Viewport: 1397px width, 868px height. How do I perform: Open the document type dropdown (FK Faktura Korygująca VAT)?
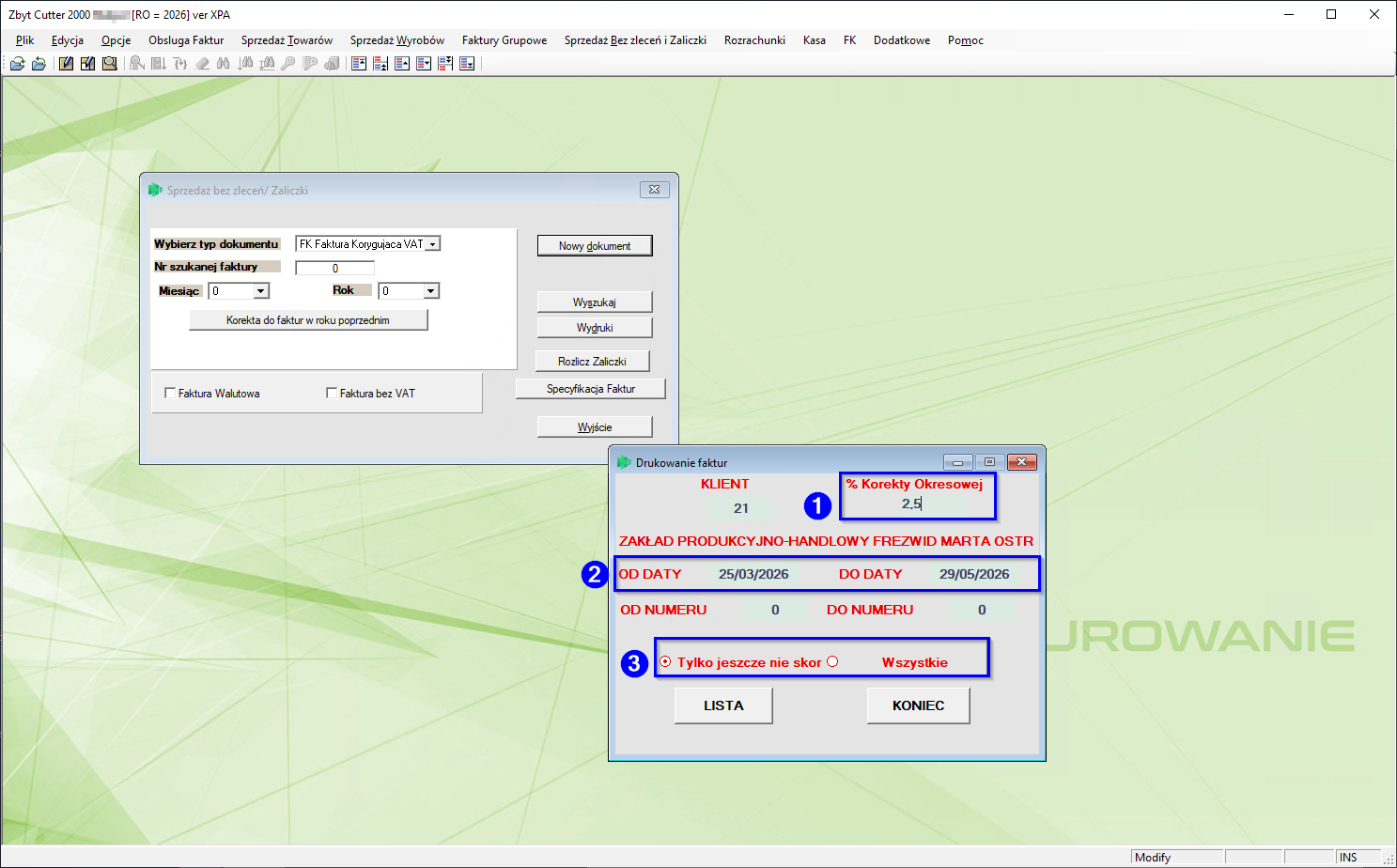click(x=432, y=244)
